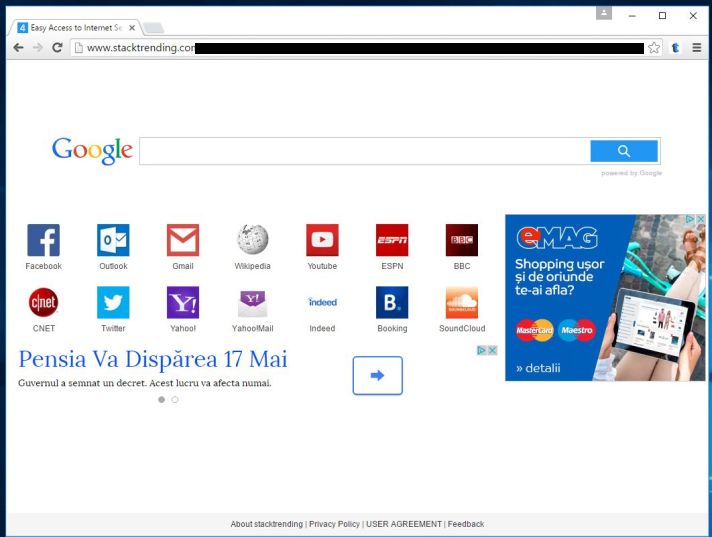
Task: Select the second carousel dot indicator
Action: pyautogui.click(x=175, y=399)
